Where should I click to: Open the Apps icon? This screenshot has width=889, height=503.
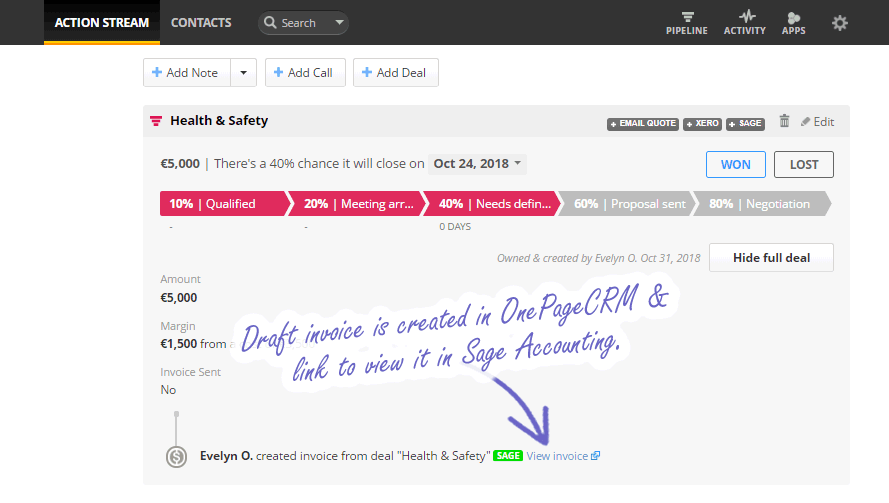pos(793,23)
